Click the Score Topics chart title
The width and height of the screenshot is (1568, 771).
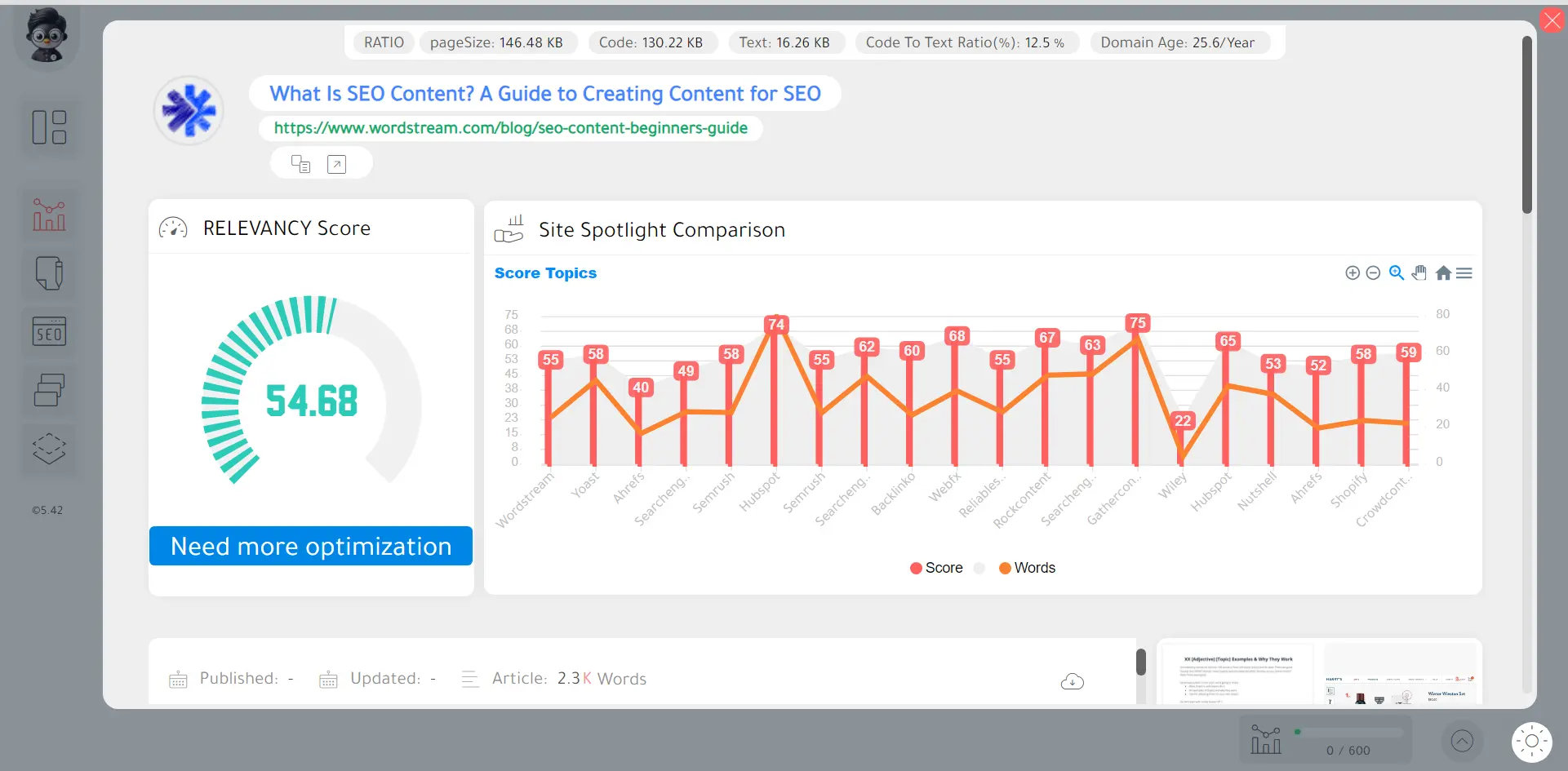[x=545, y=273]
